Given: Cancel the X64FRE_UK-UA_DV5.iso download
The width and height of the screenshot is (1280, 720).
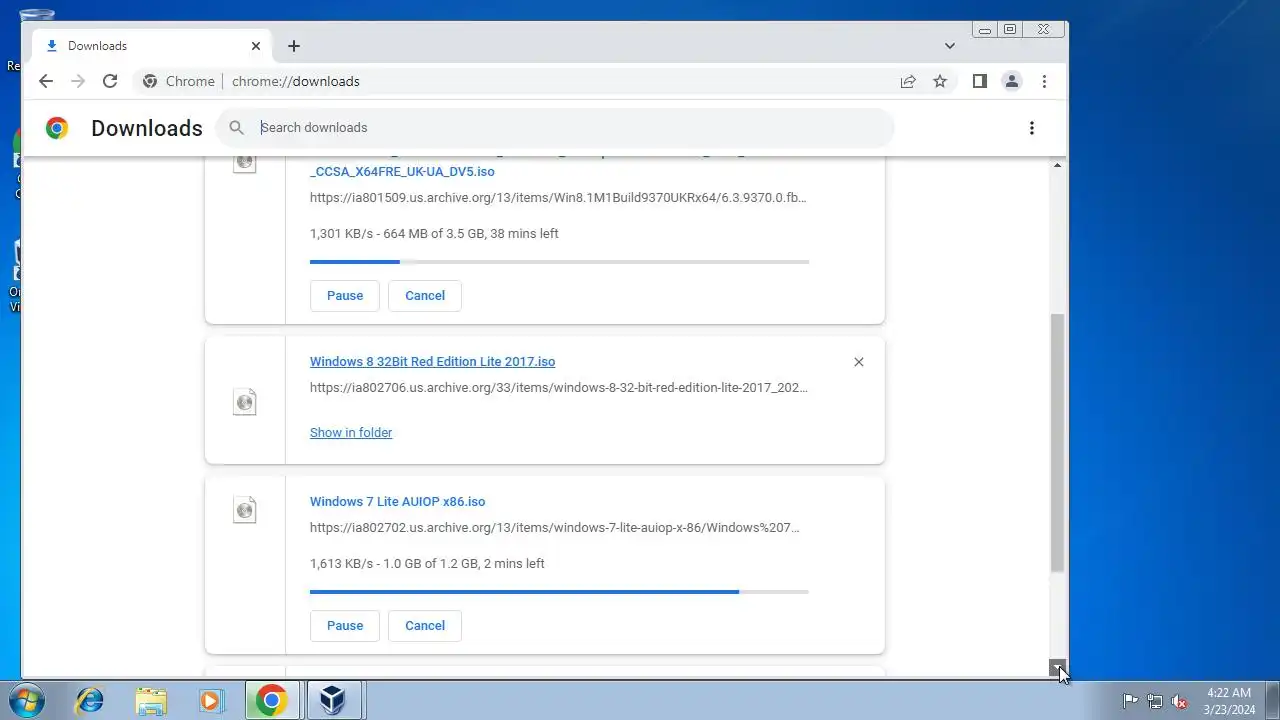Looking at the screenshot, I should (x=425, y=295).
